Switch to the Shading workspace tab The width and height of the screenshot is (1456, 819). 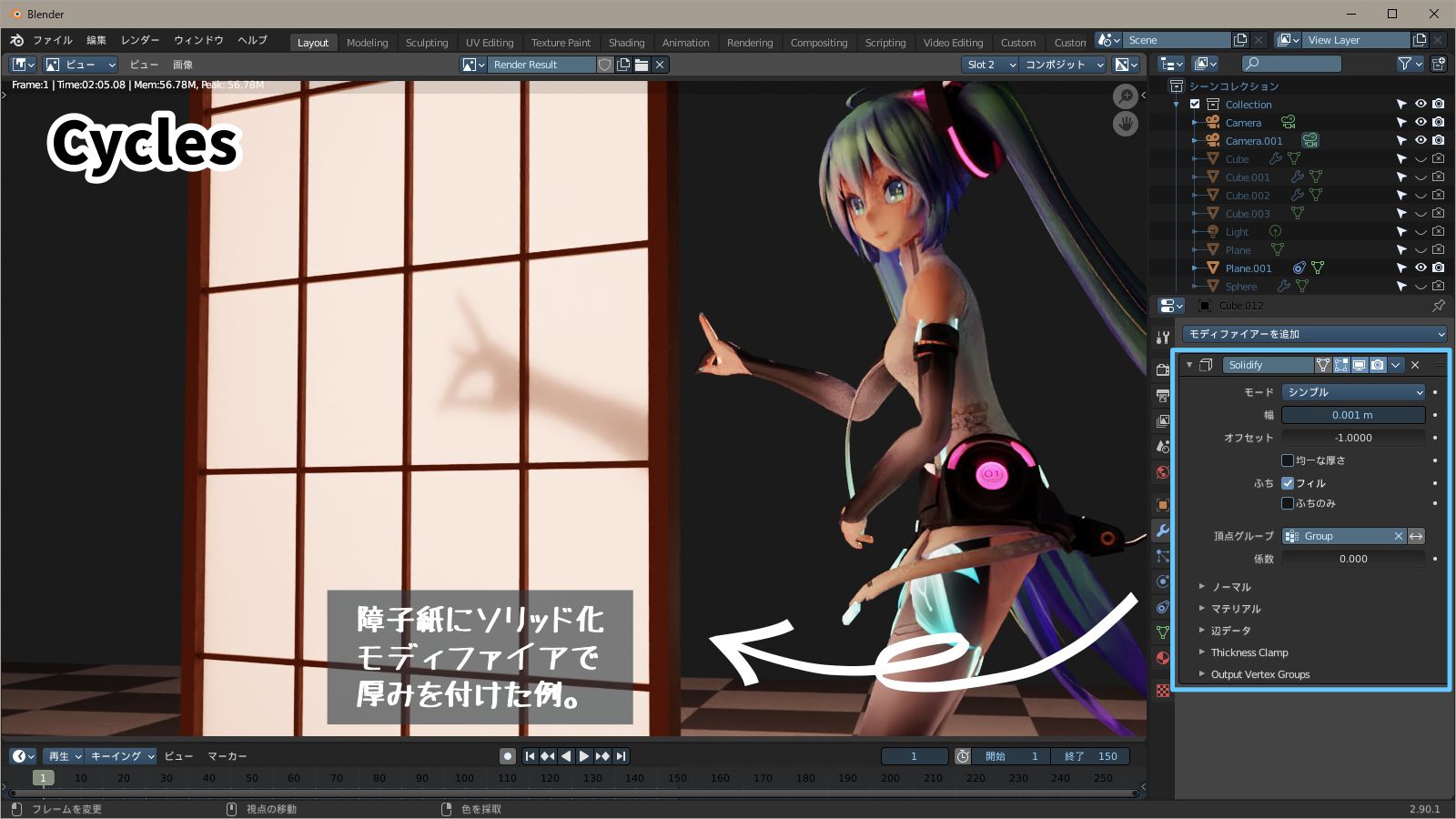coord(626,43)
